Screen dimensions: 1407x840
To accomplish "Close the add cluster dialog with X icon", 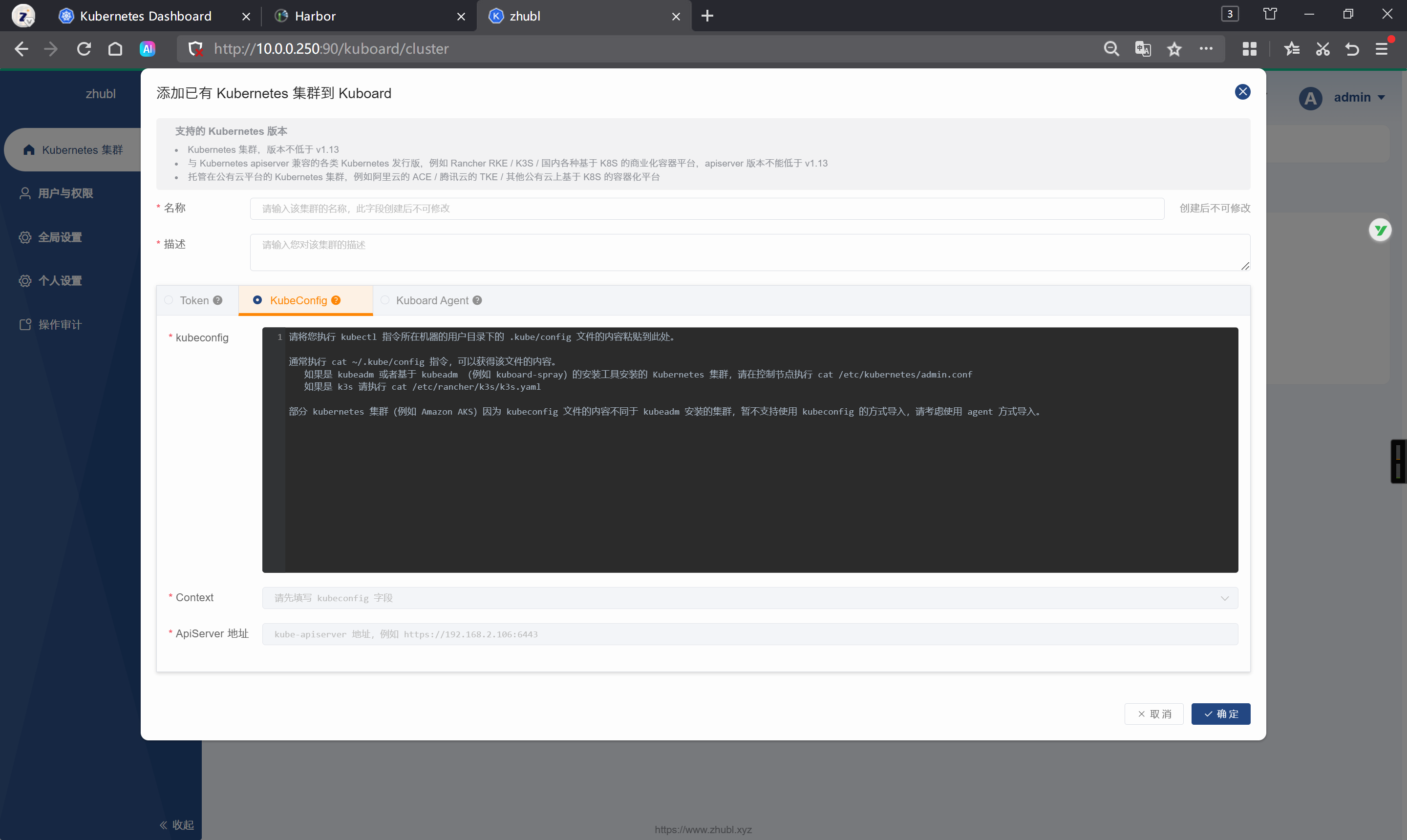I will click(x=1242, y=92).
